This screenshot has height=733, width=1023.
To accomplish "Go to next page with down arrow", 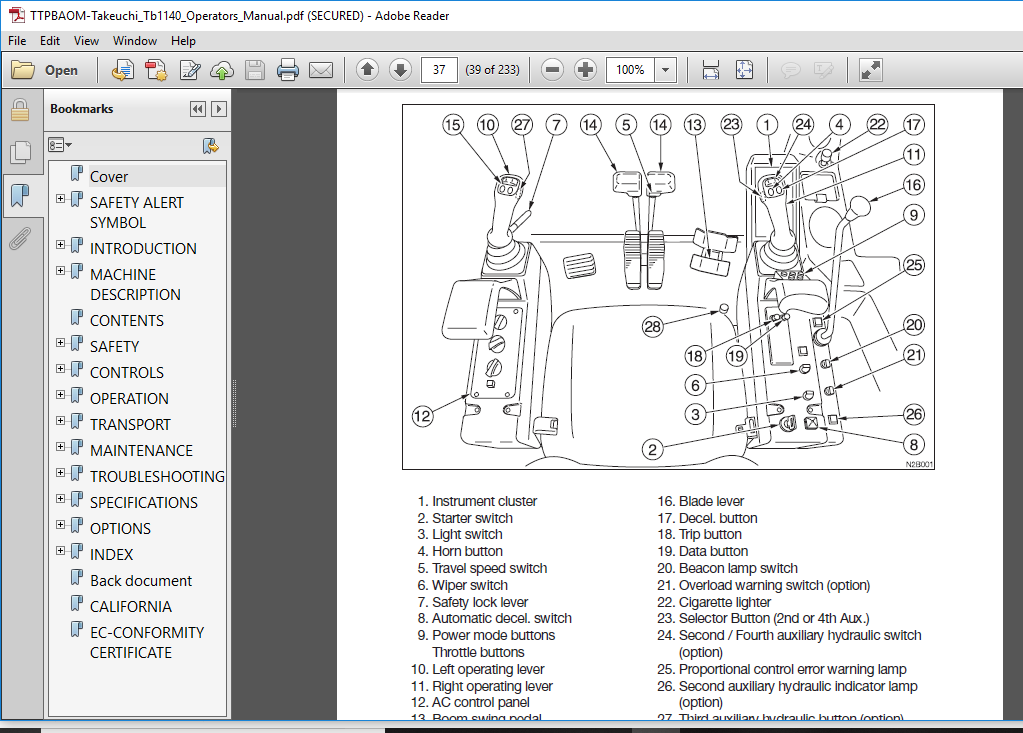I will [400, 70].
